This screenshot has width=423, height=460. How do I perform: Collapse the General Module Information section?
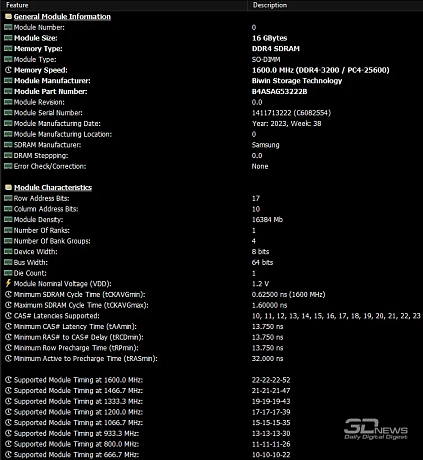(x=62, y=17)
